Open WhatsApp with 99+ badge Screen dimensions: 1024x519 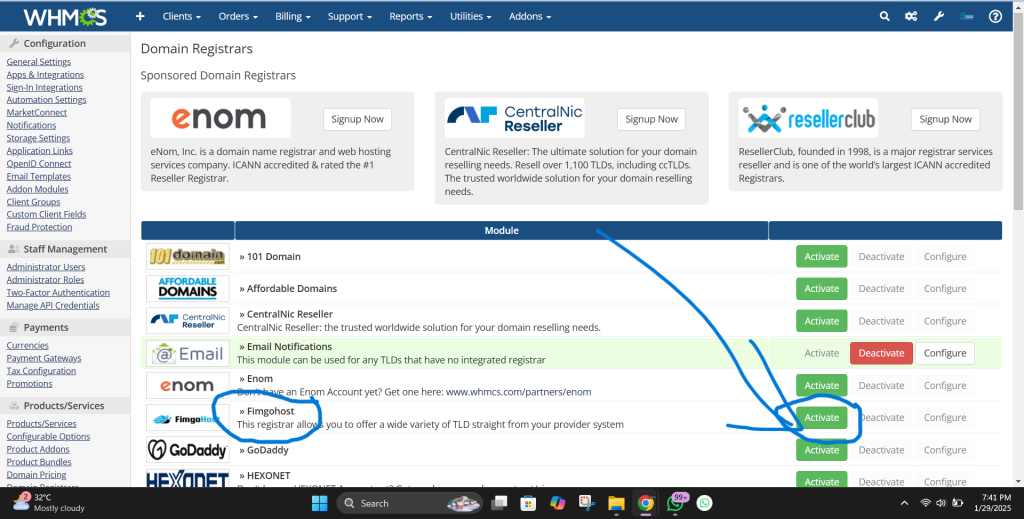coord(675,503)
